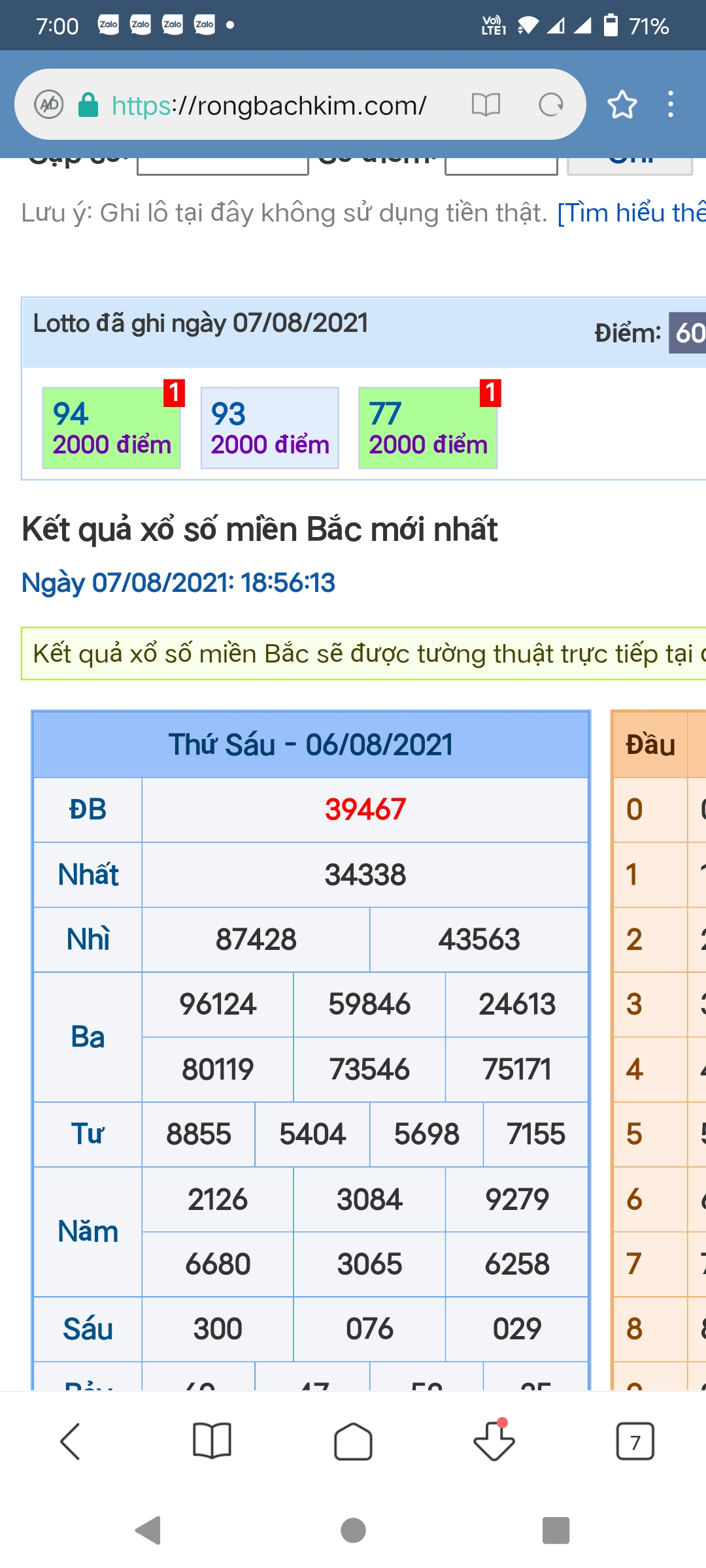Select the lotto number 93 tile
This screenshot has height=1568, width=706.
[269, 428]
